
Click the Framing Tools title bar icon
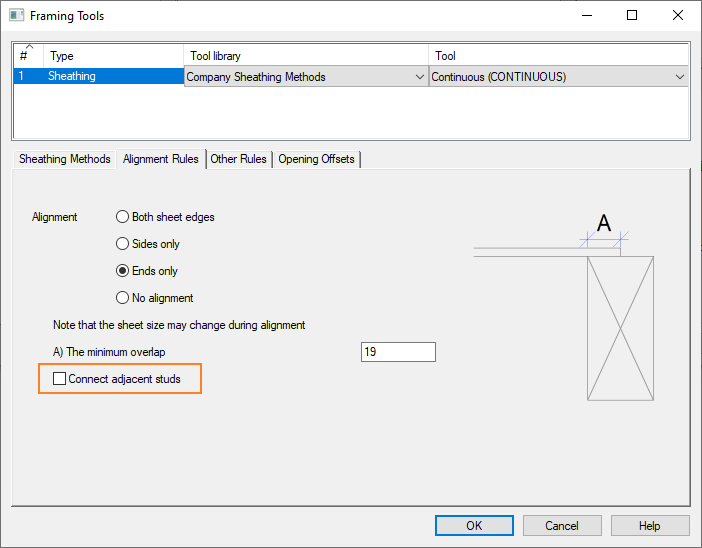click(x=16, y=16)
